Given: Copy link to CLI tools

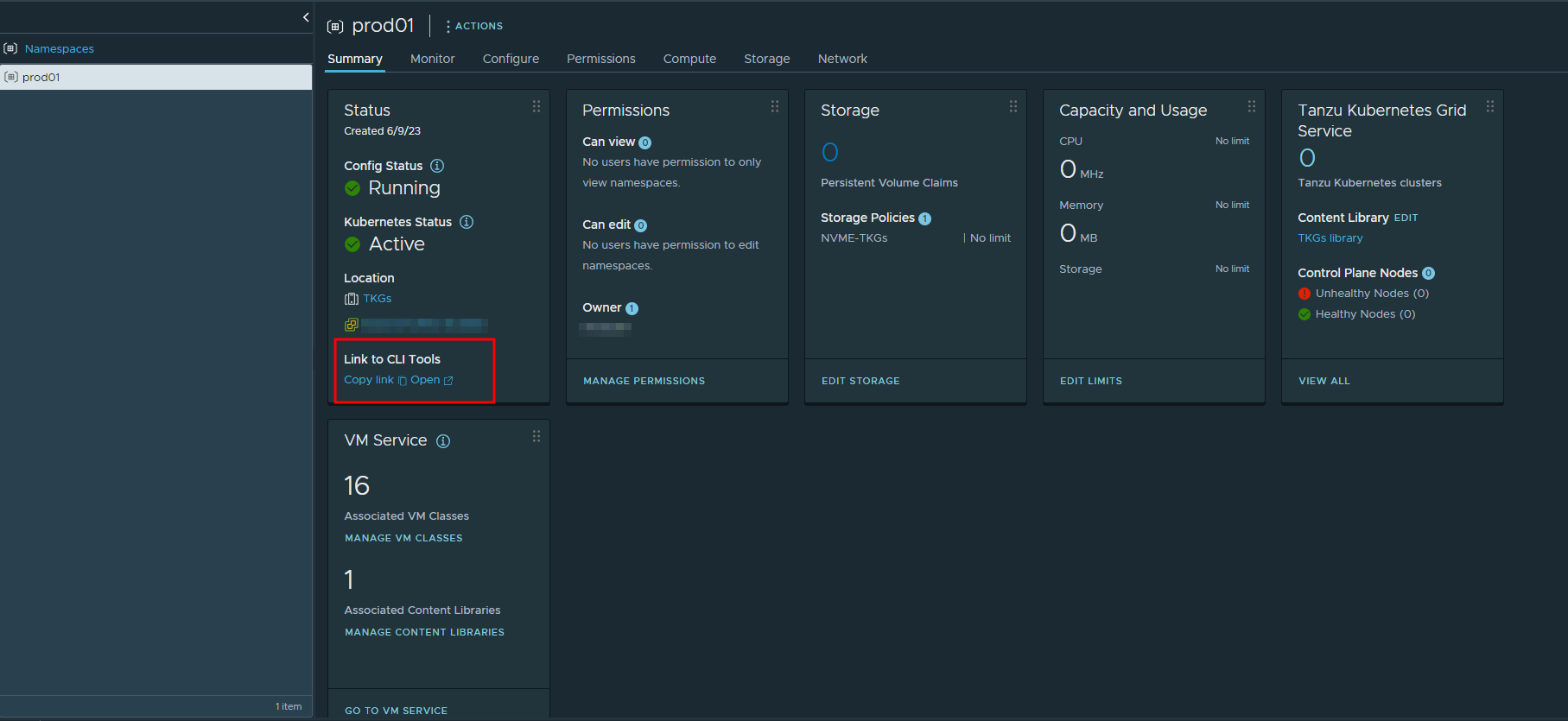Looking at the screenshot, I should pyautogui.click(x=369, y=380).
